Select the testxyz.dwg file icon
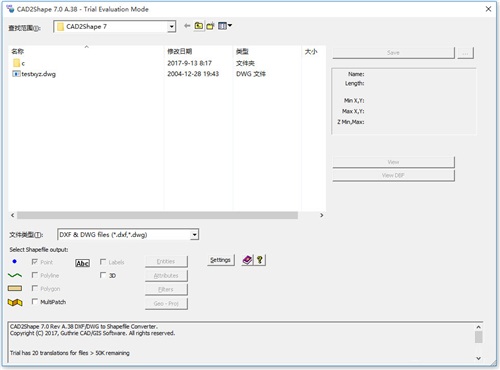Image resolution: width=500 pixels, height=370 pixels. pos(16,74)
